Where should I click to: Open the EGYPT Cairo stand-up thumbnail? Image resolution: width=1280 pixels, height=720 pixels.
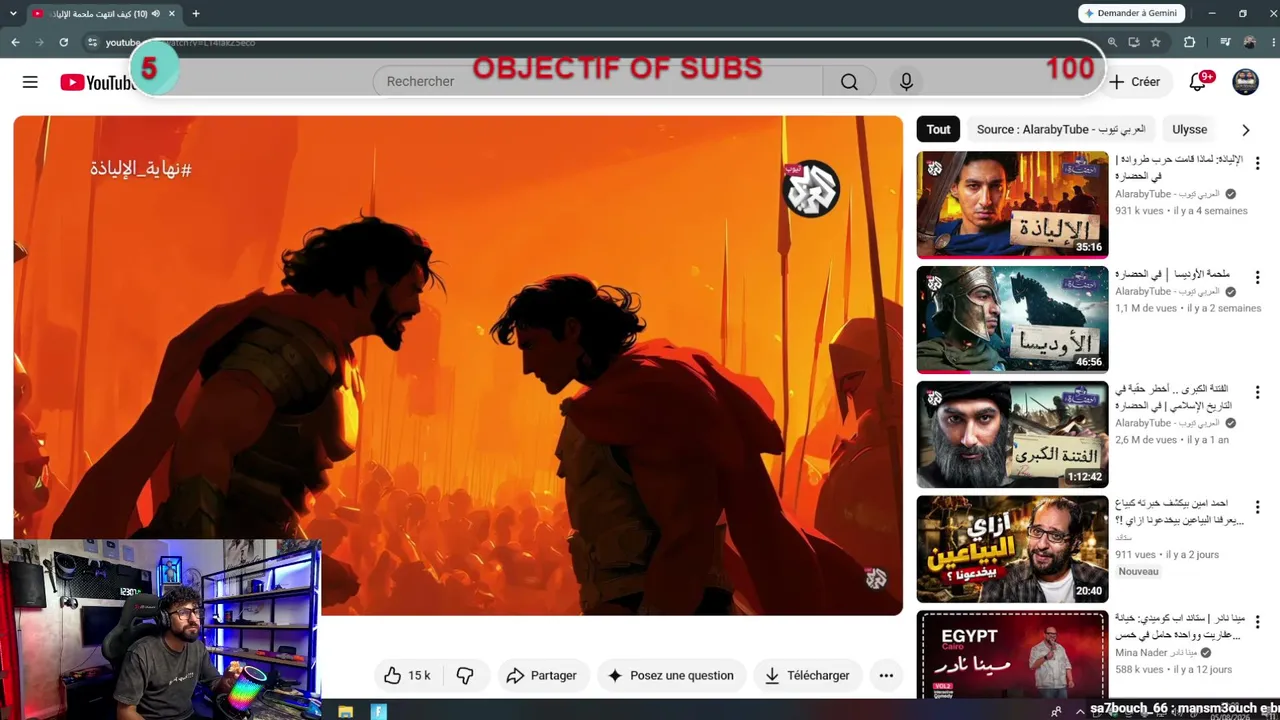[x=1012, y=656]
